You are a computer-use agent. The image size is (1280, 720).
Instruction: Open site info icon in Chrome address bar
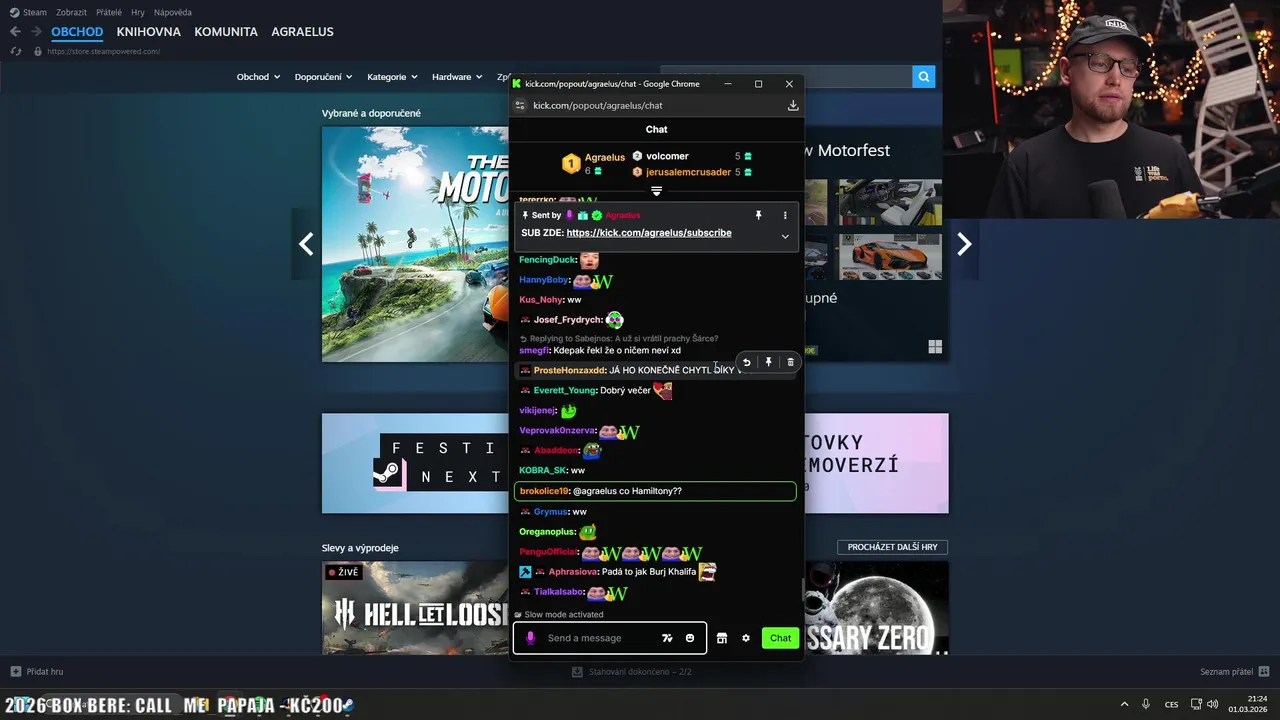tap(520, 105)
